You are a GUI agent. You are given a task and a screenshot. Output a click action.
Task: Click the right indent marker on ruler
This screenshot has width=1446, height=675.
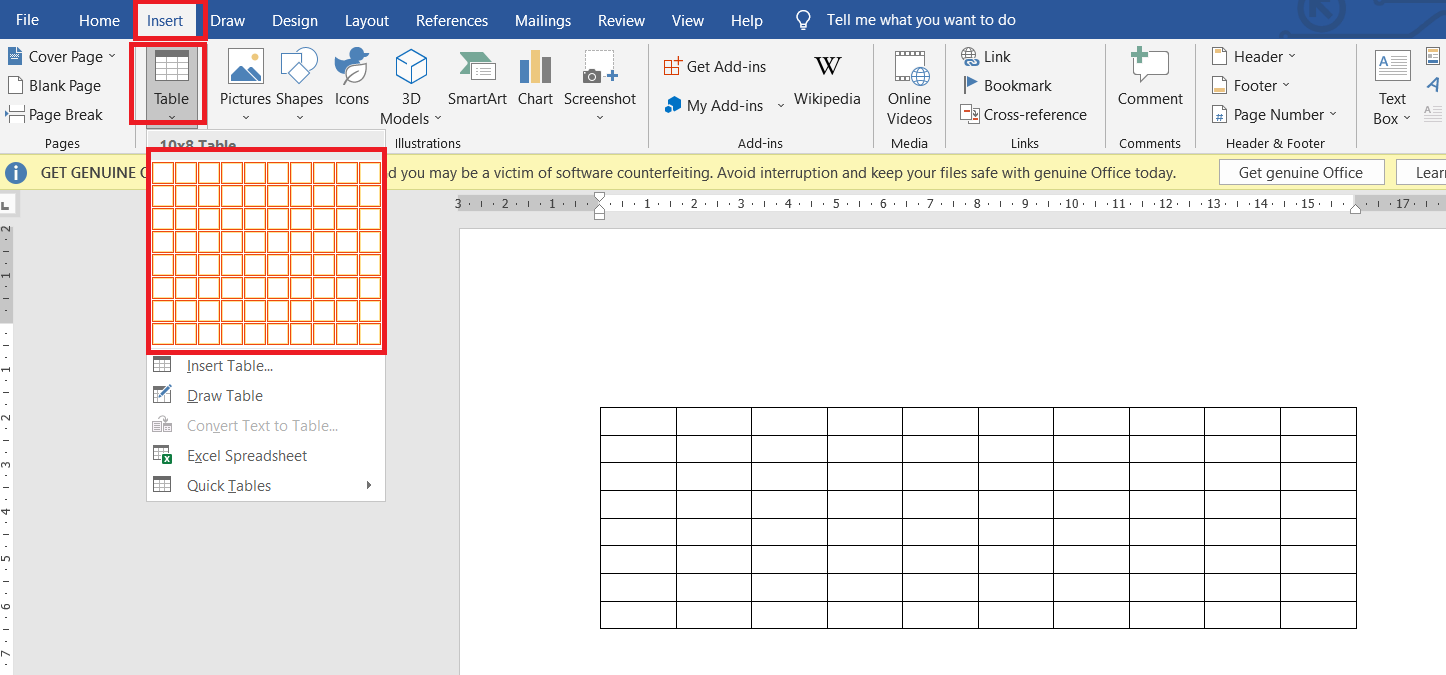(x=1355, y=208)
